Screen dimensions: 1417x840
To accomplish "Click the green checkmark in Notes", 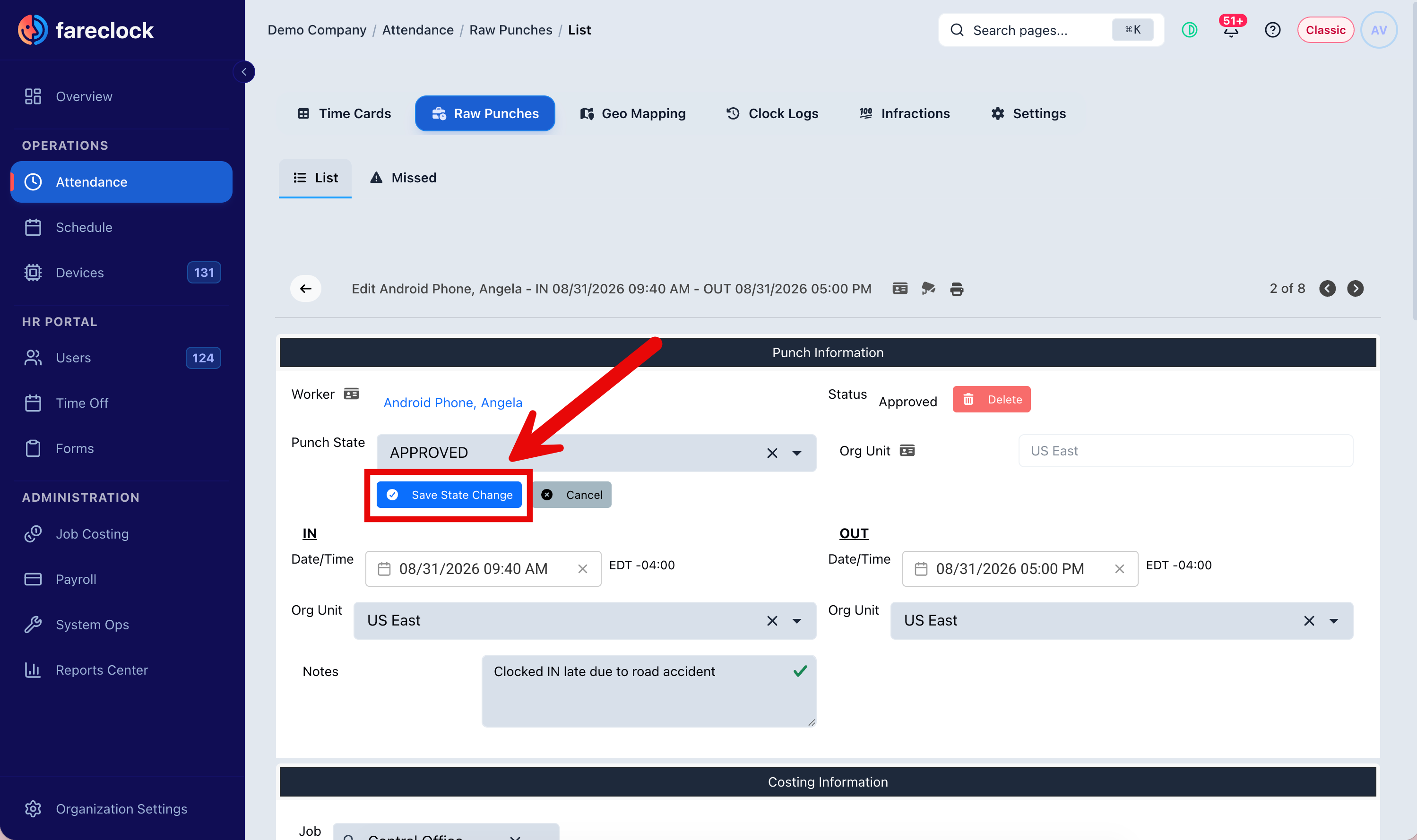I will [x=800, y=671].
